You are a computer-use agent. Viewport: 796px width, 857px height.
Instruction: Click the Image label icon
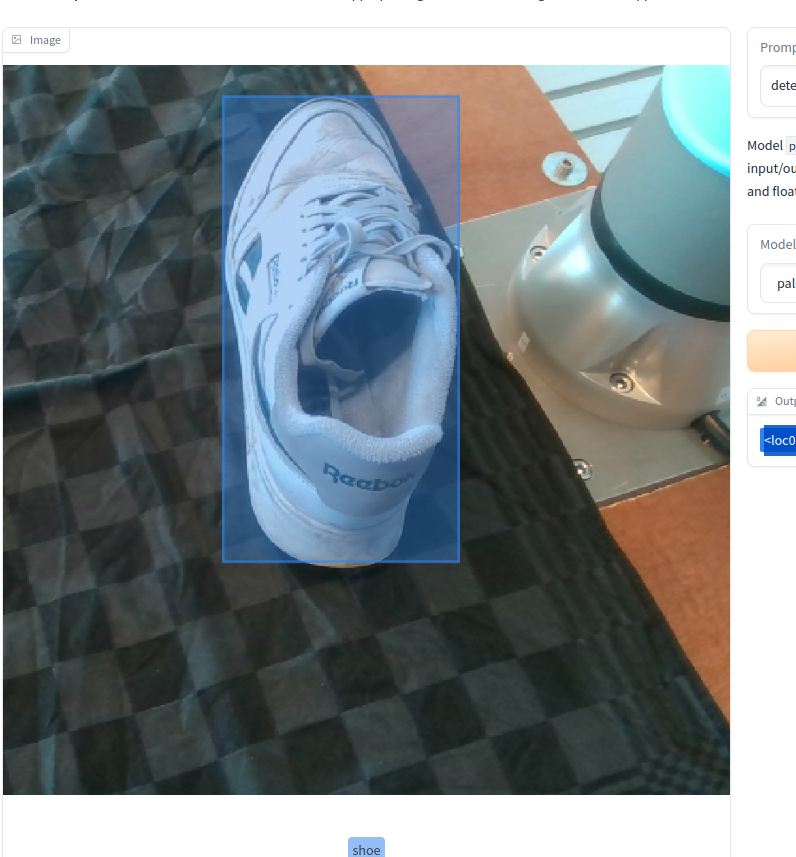click(x=17, y=40)
